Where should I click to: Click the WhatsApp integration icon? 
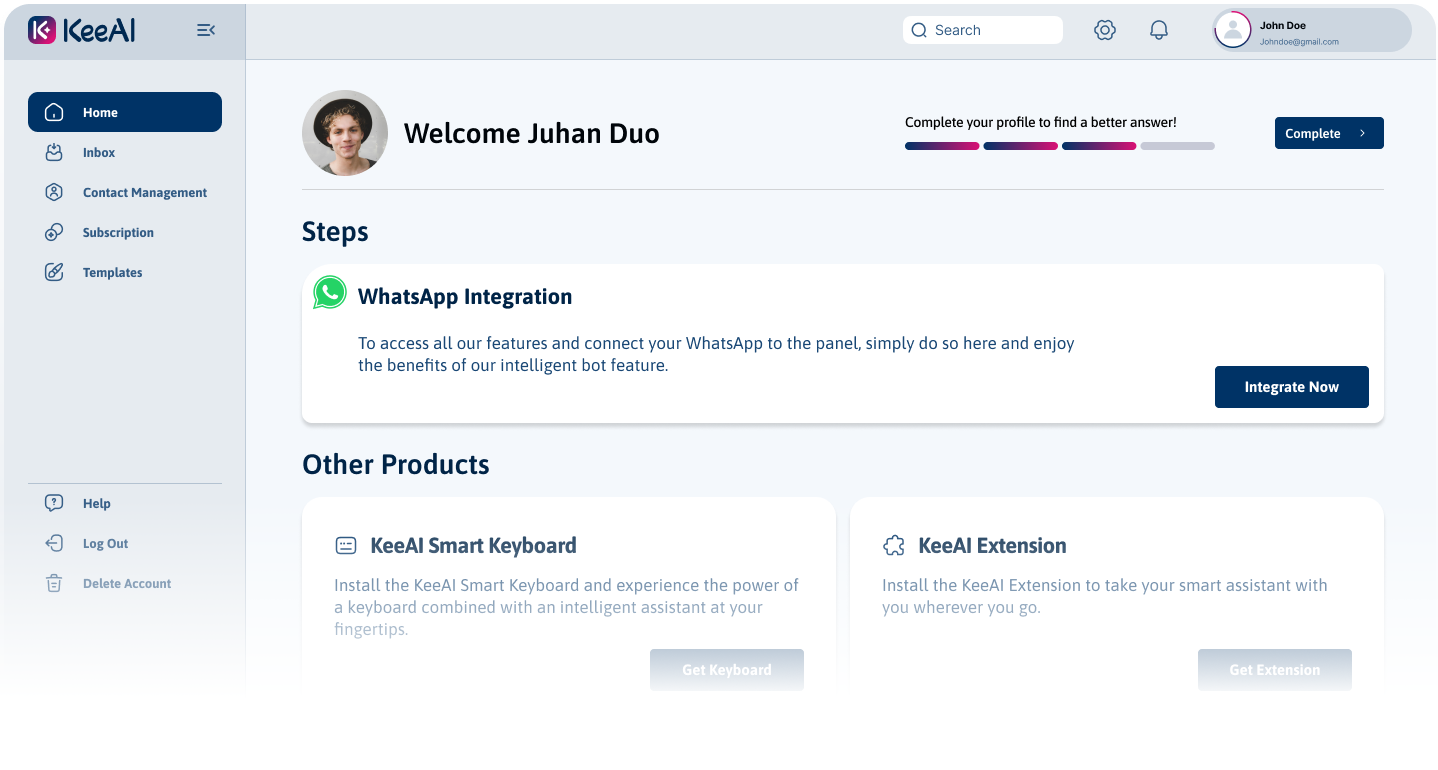click(329, 292)
